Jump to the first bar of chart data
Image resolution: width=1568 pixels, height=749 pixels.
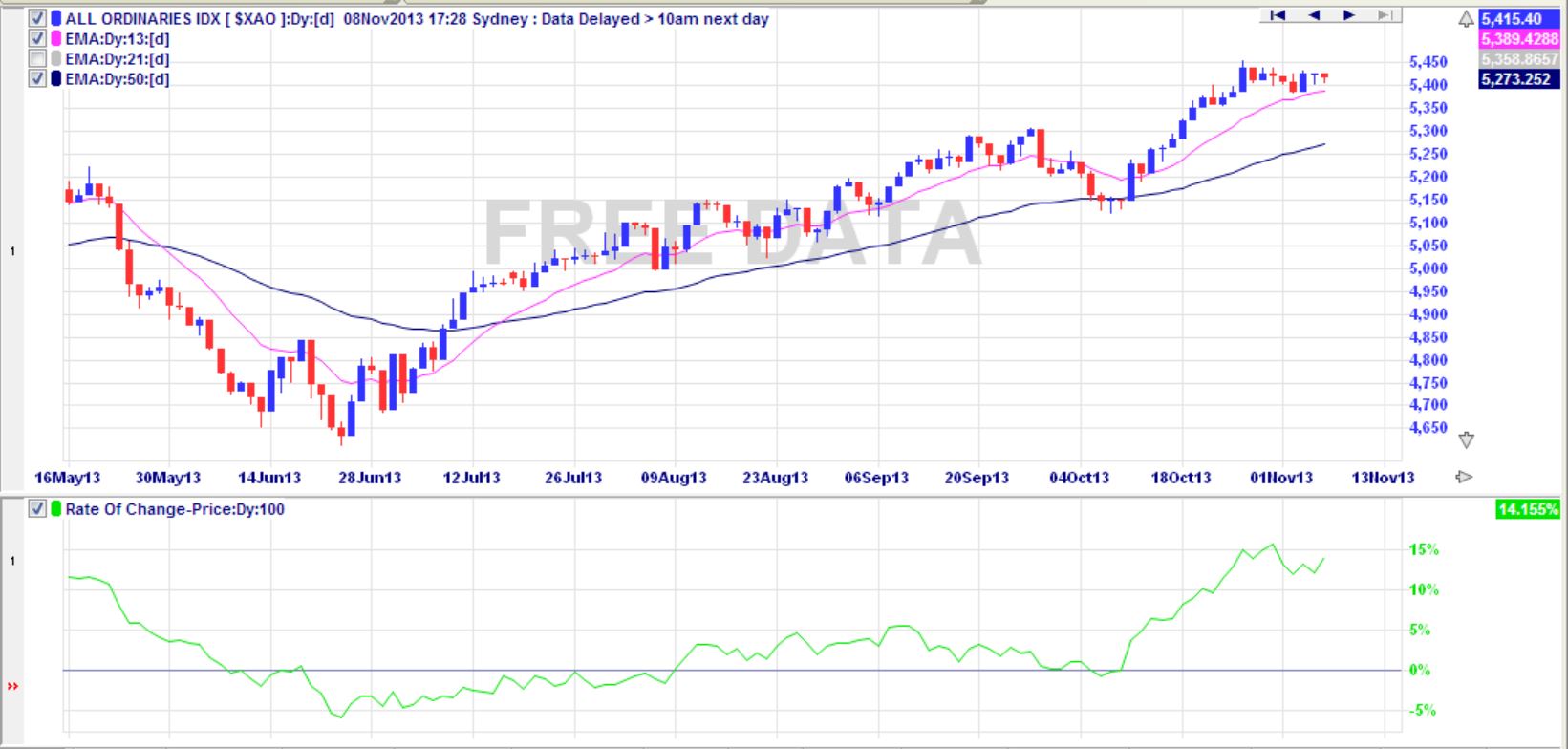coord(1278,15)
